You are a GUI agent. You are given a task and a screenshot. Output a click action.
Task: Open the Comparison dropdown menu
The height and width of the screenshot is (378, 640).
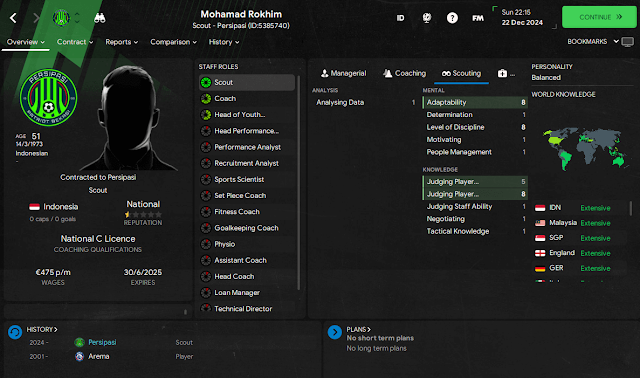coord(173,42)
